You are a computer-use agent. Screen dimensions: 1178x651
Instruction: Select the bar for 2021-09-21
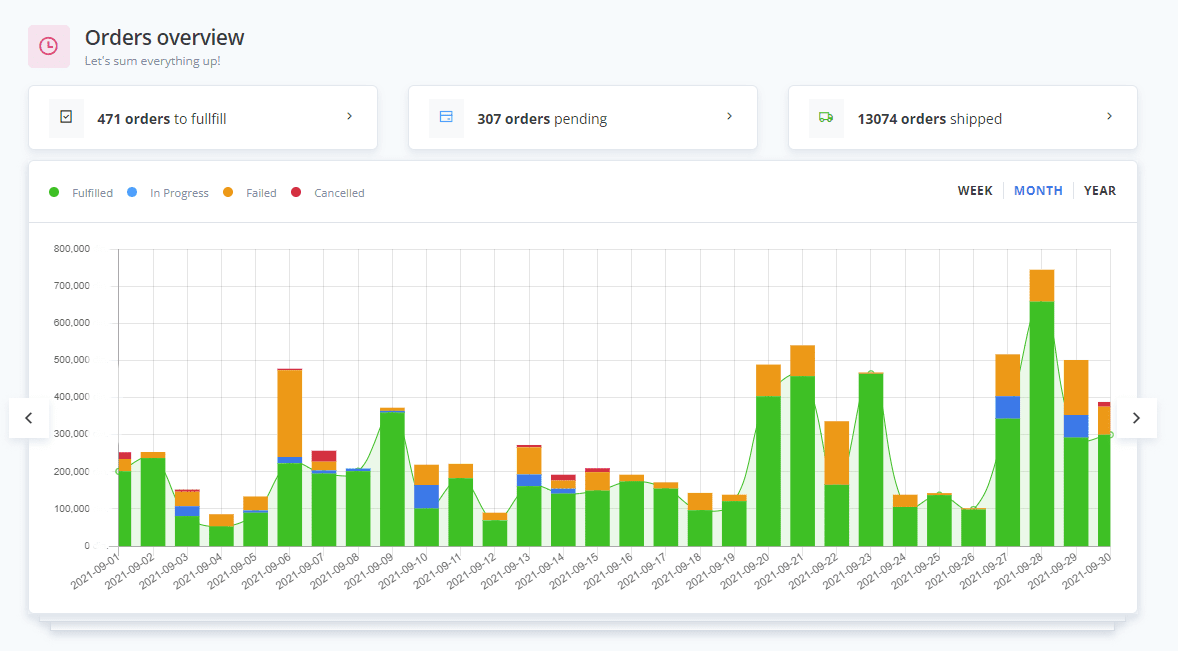click(x=802, y=445)
